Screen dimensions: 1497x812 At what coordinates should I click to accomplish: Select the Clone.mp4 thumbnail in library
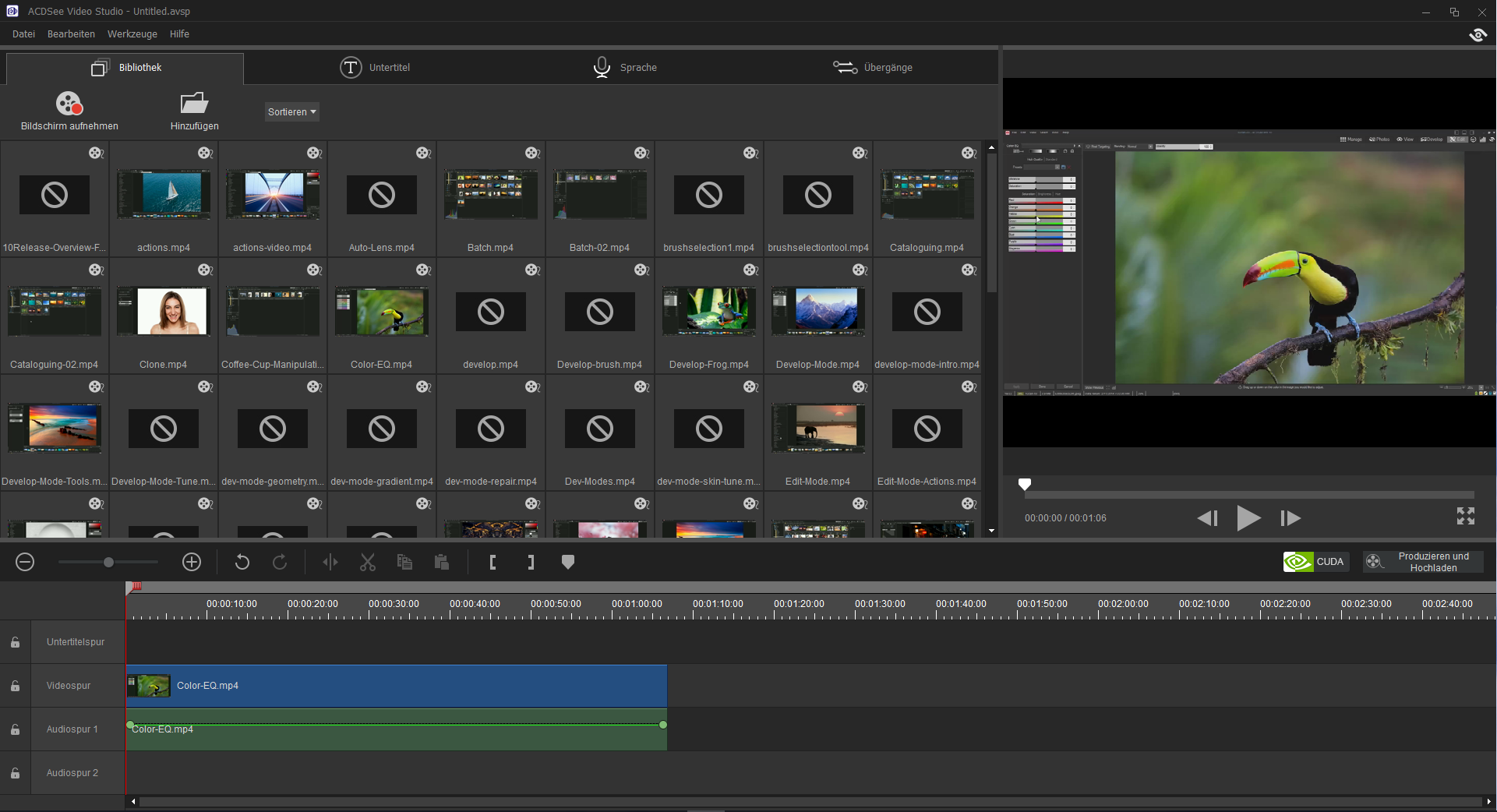point(164,312)
